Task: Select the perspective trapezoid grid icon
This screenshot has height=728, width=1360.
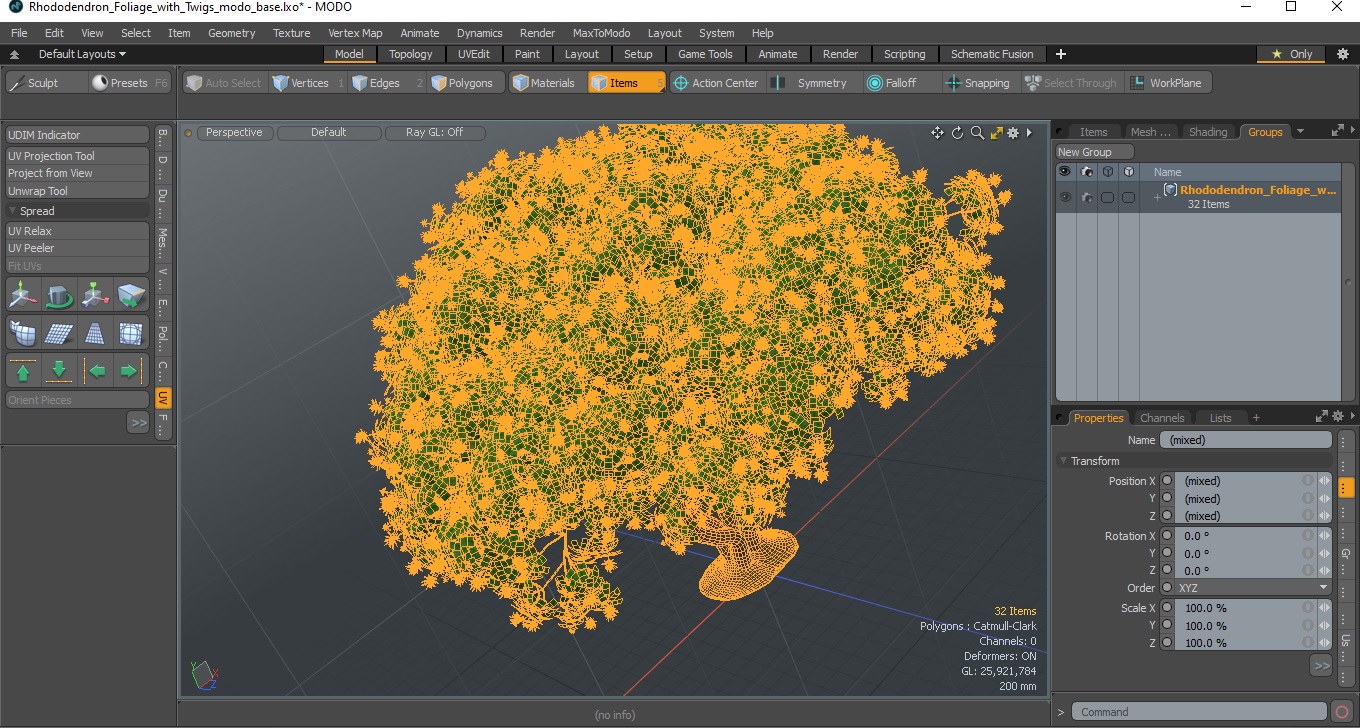Action: point(95,333)
